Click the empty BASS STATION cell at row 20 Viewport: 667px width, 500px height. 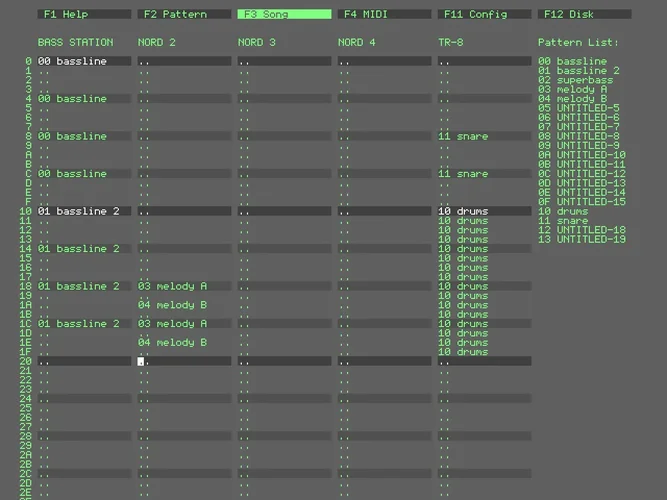pos(84,361)
